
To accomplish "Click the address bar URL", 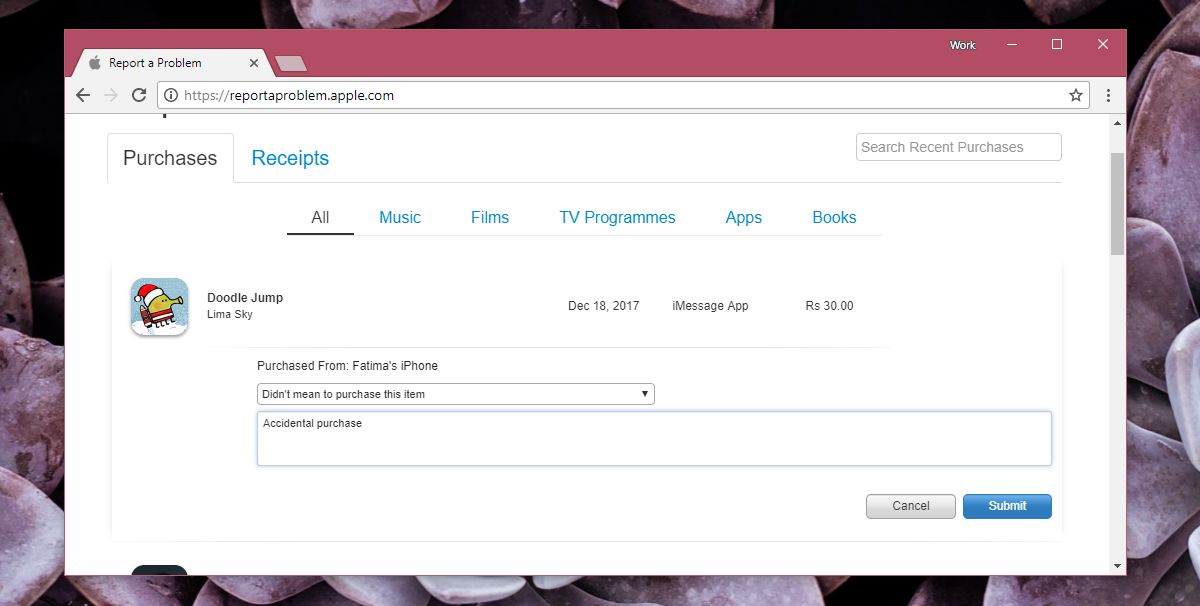I will point(289,96).
